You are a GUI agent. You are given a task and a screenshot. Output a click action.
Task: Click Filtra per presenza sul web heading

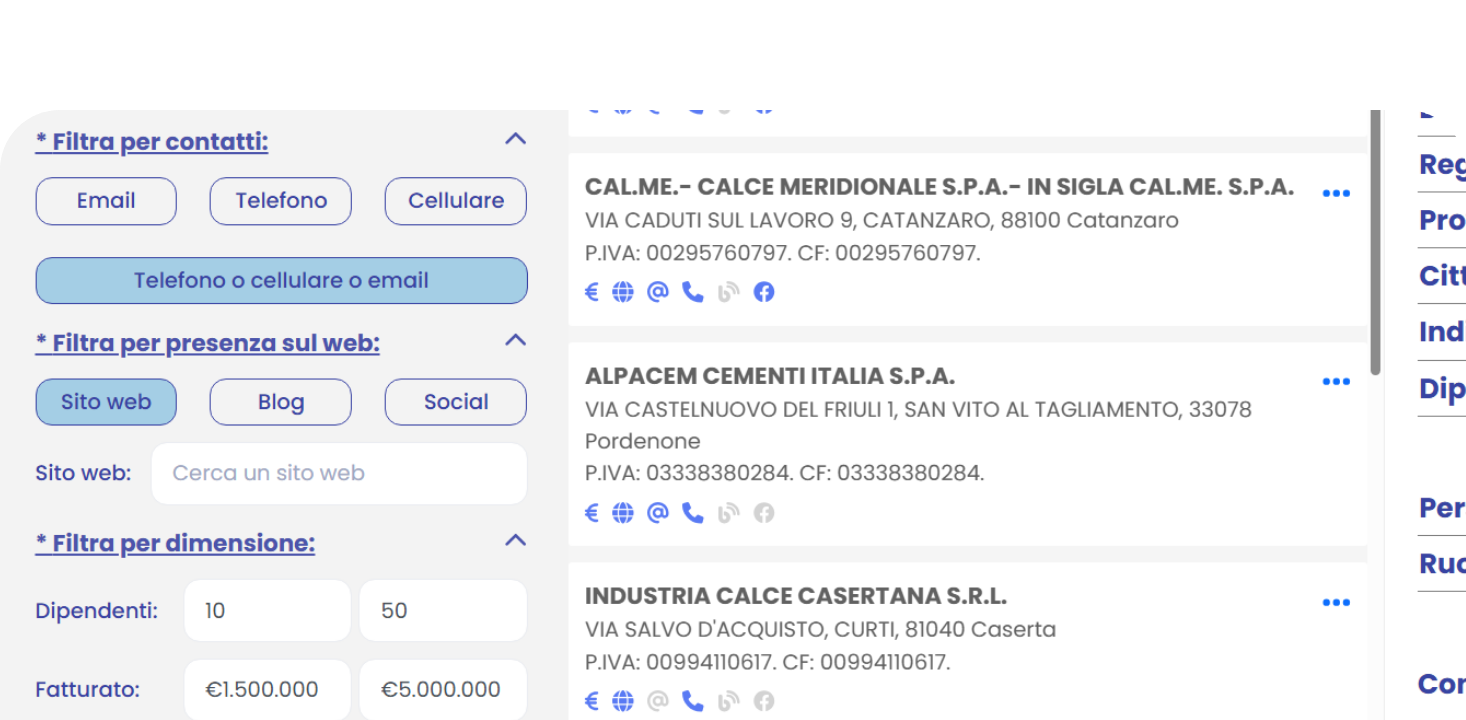pyautogui.click(x=208, y=343)
